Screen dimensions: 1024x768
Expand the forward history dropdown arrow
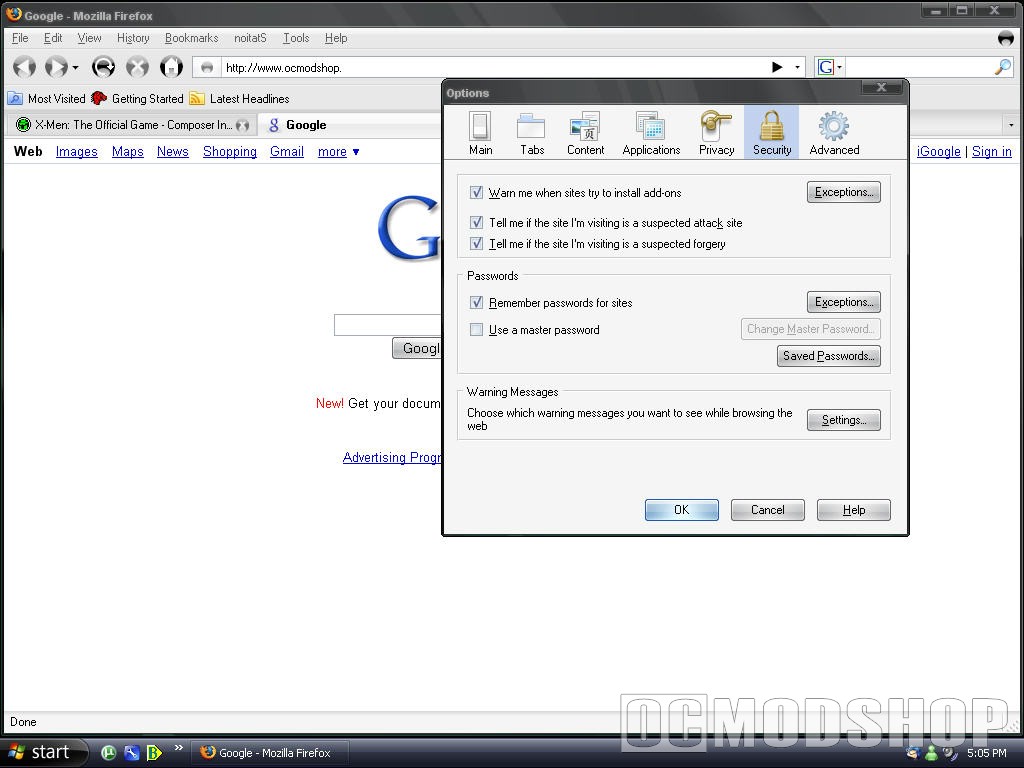[75, 67]
